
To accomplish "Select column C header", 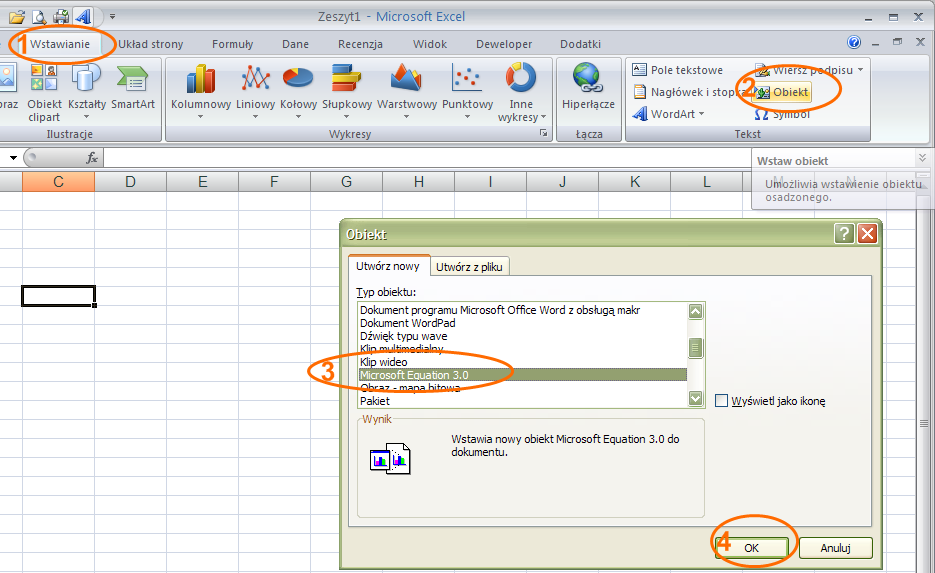I will (58, 182).
